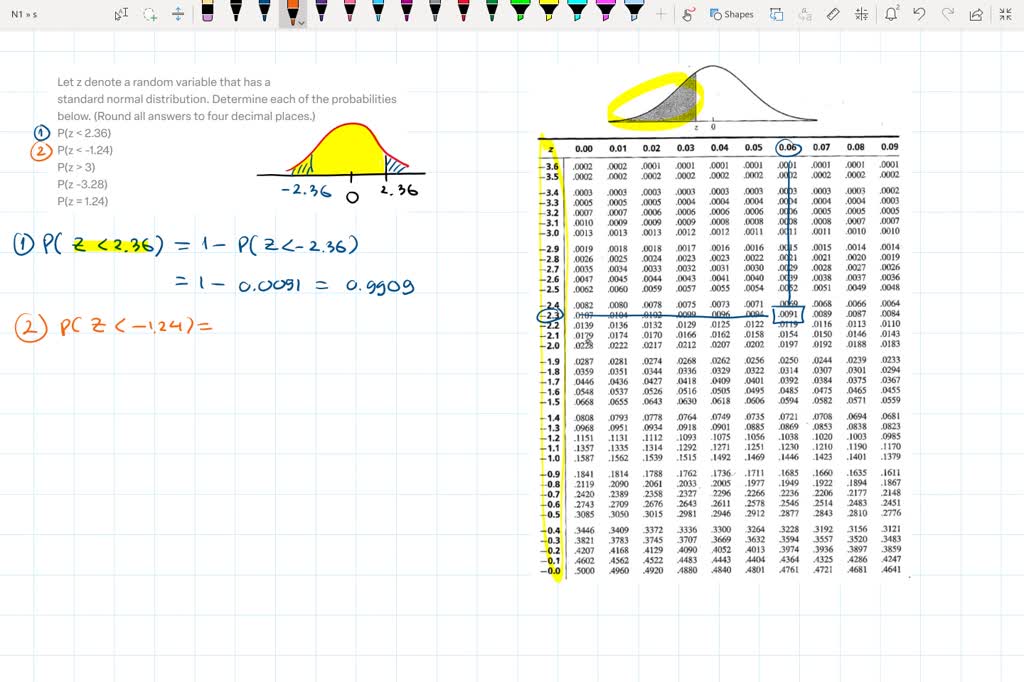Select the yellow highlighter

(x=548, y=14)
